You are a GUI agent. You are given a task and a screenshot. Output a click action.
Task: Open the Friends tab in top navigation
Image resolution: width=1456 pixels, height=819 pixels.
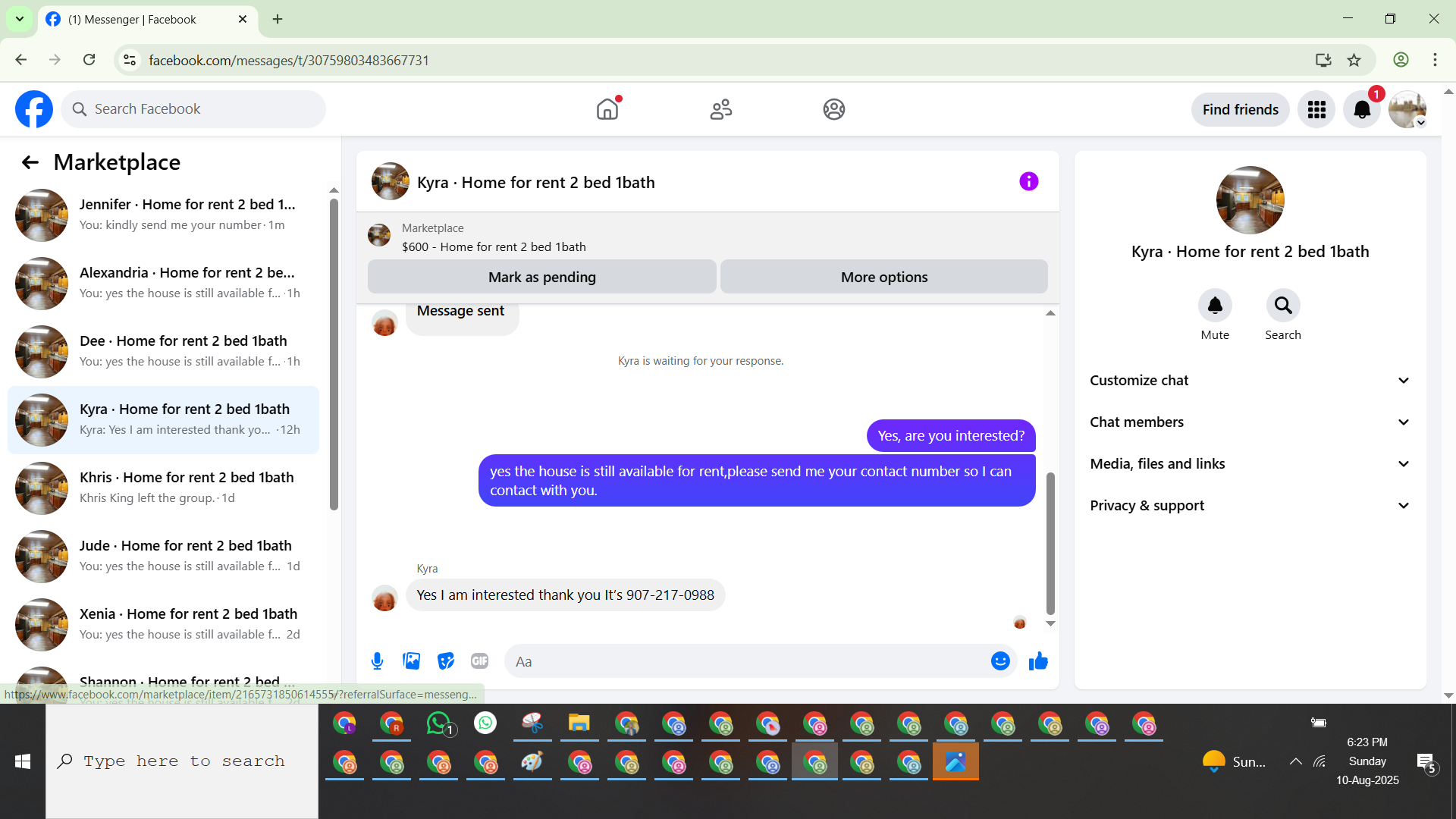(x=720, y=110)
